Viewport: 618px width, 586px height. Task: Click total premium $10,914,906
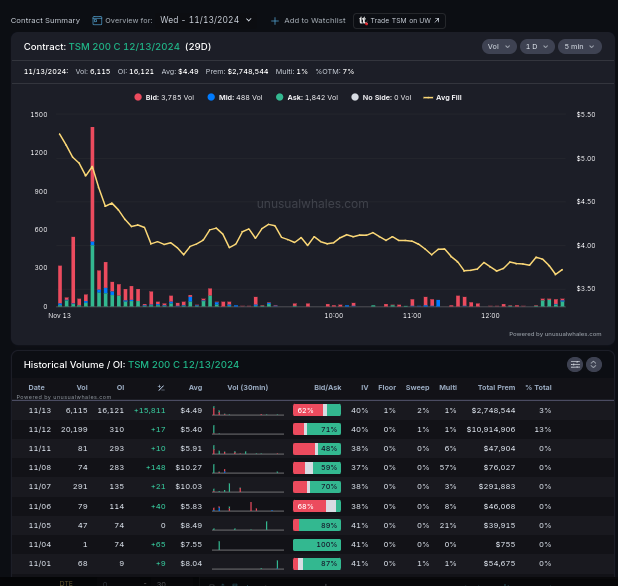(491, 430)
